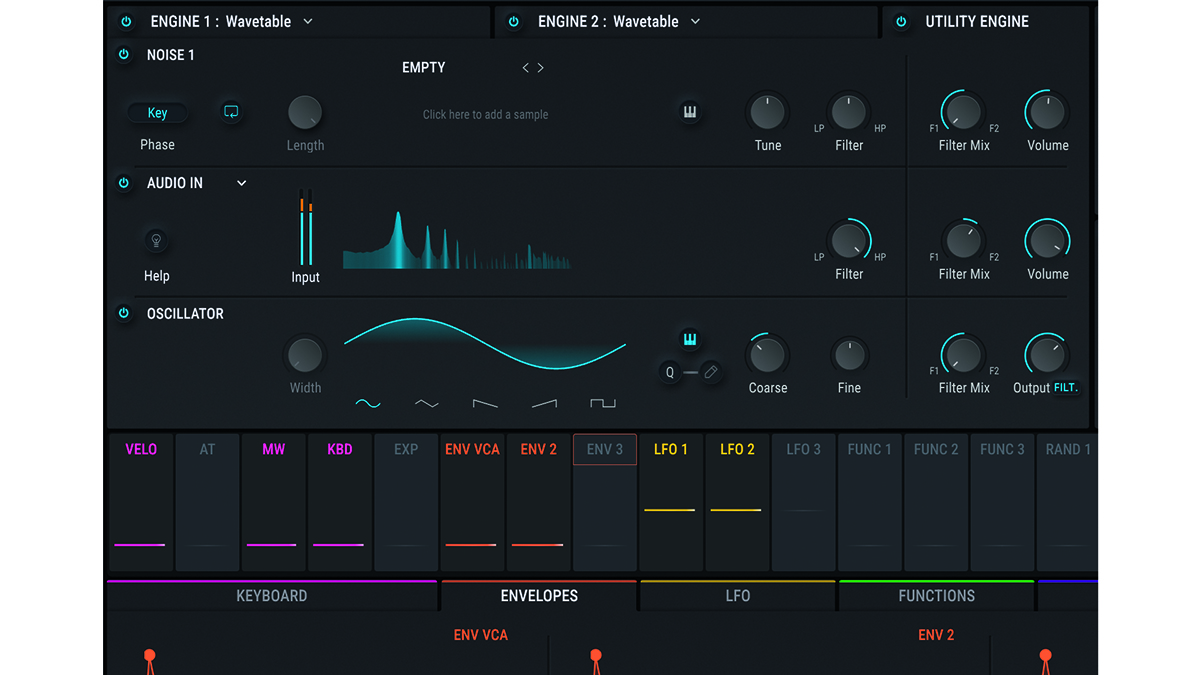
Task: Disable the Audio In power switch
Action: coord(124,183)
